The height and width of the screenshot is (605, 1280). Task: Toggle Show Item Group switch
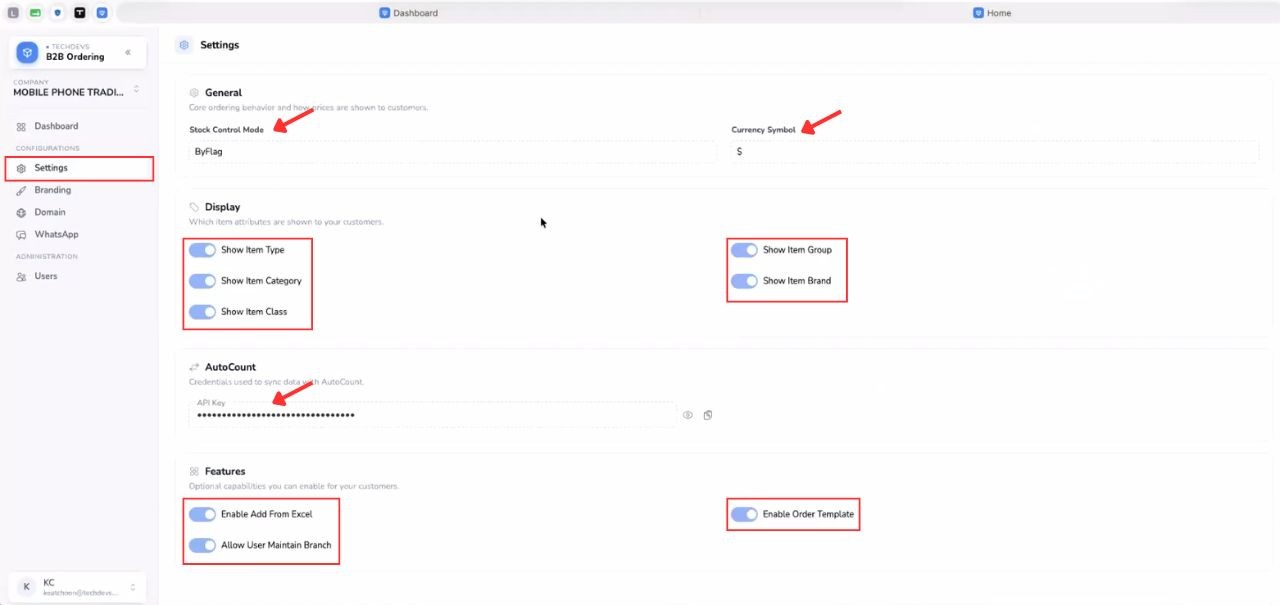pos(744,250)
